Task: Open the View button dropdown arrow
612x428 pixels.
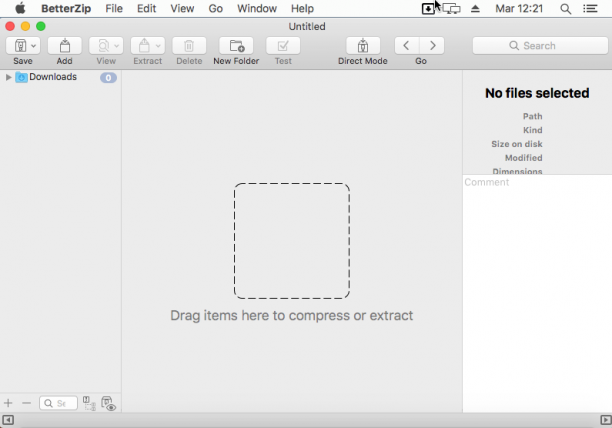Action: click(x=117, y=46)
